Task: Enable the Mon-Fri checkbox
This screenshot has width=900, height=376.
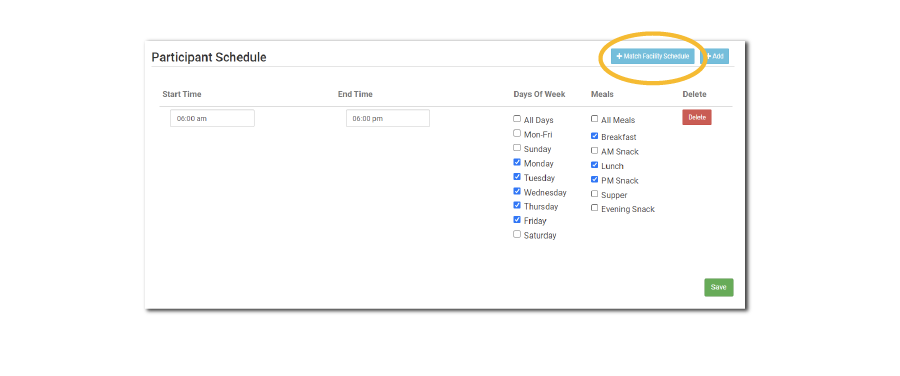Action: (x=517, y=133)
